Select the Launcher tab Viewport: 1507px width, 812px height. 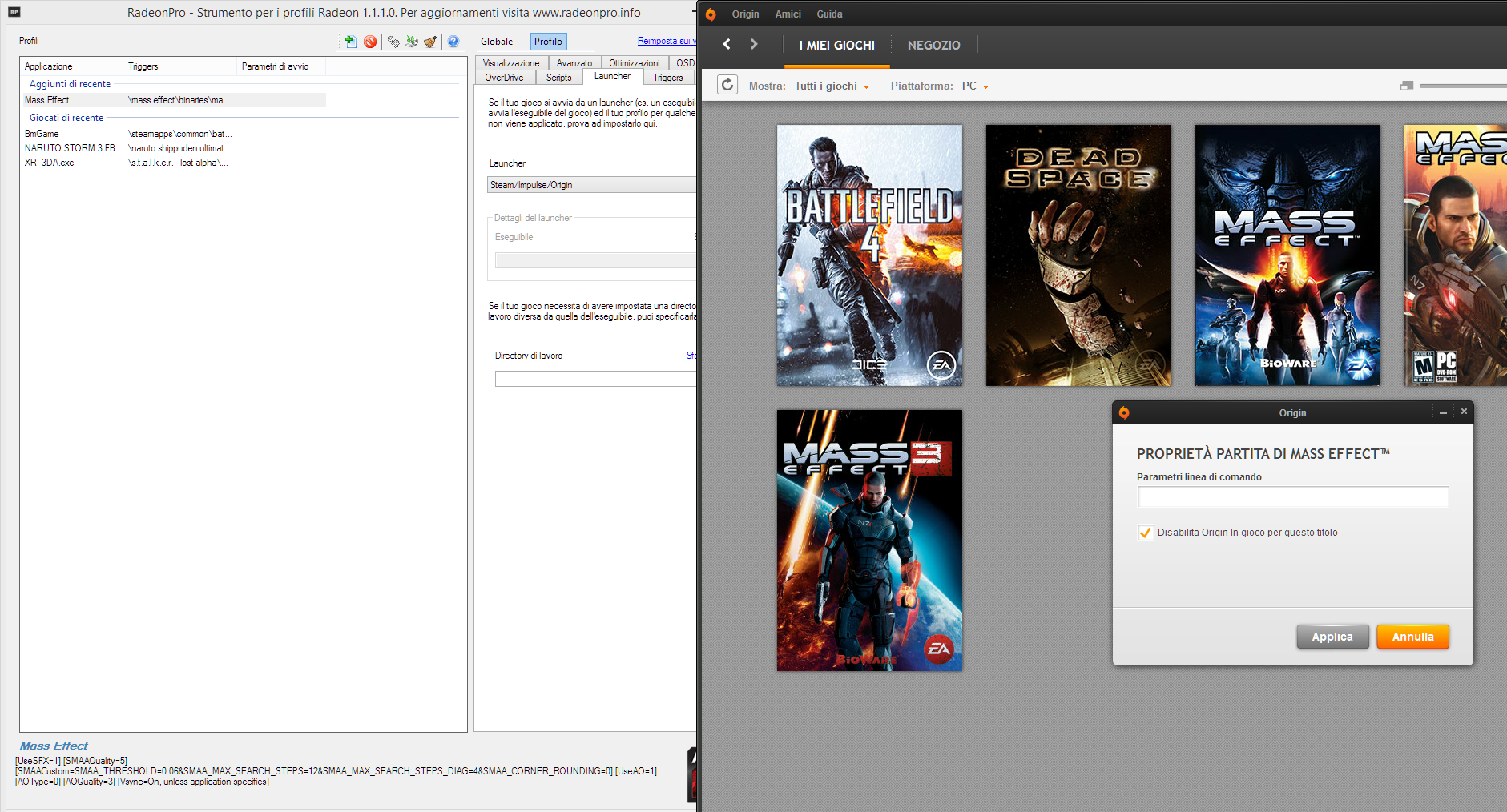612,77
